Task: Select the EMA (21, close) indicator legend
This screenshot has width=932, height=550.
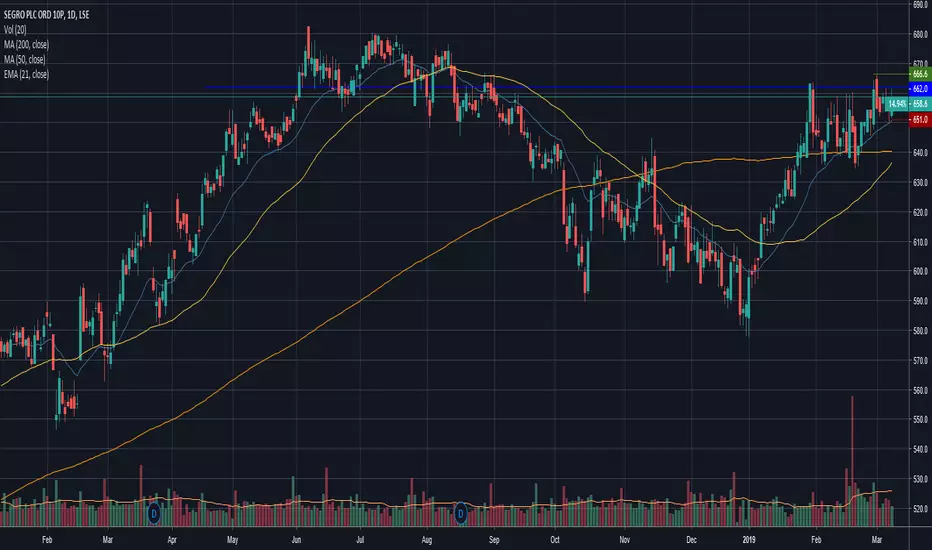Action: [x=26, y=74]
